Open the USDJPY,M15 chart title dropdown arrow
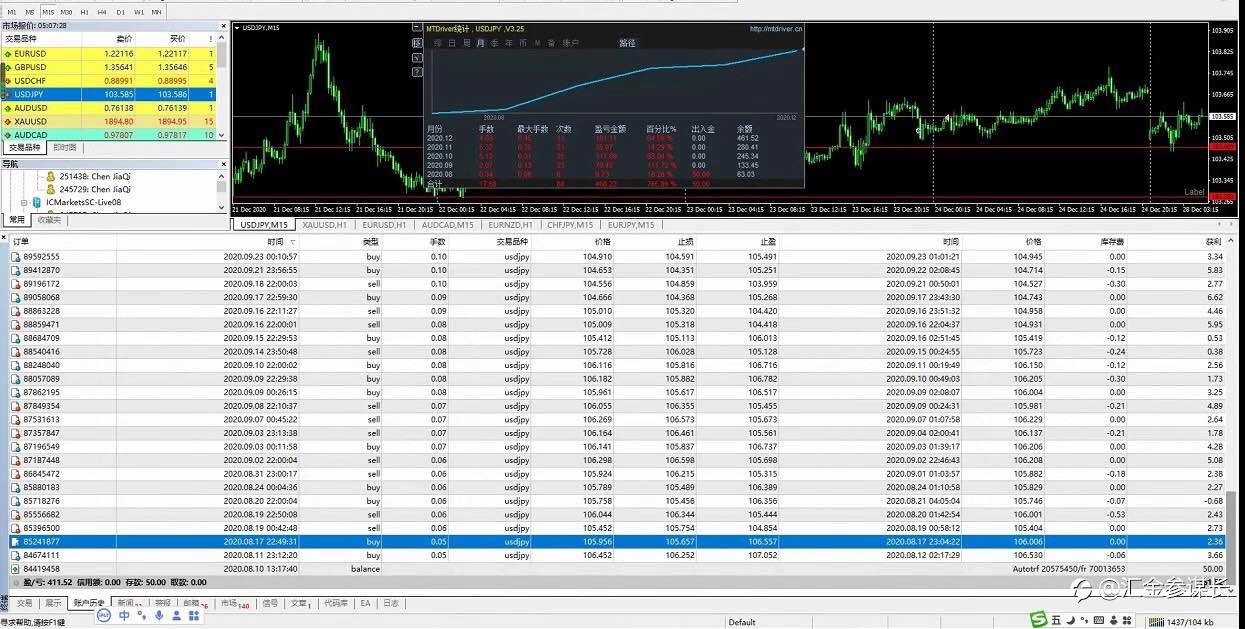 (x=236, y=28)
